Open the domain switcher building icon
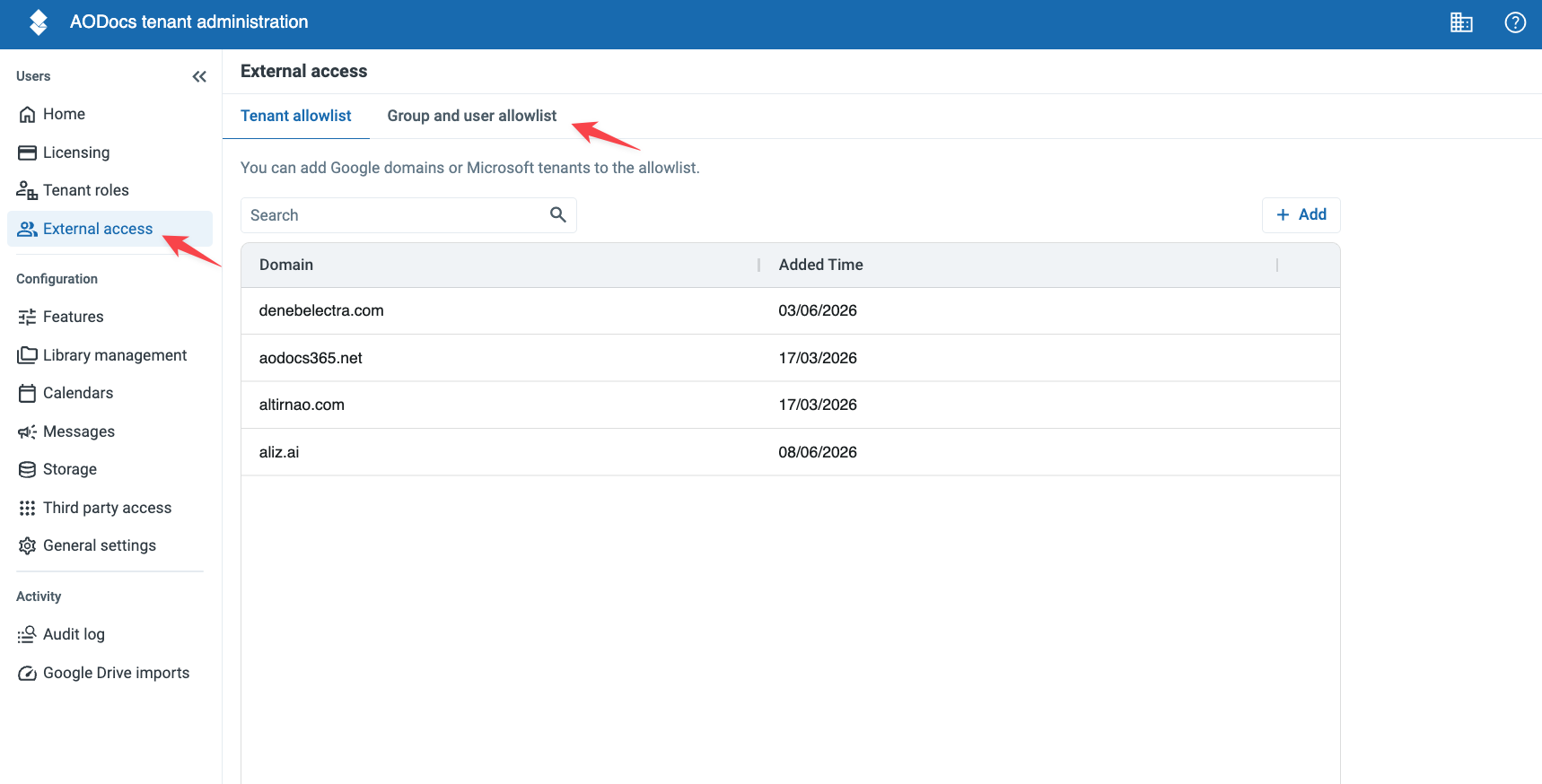 1461,22
